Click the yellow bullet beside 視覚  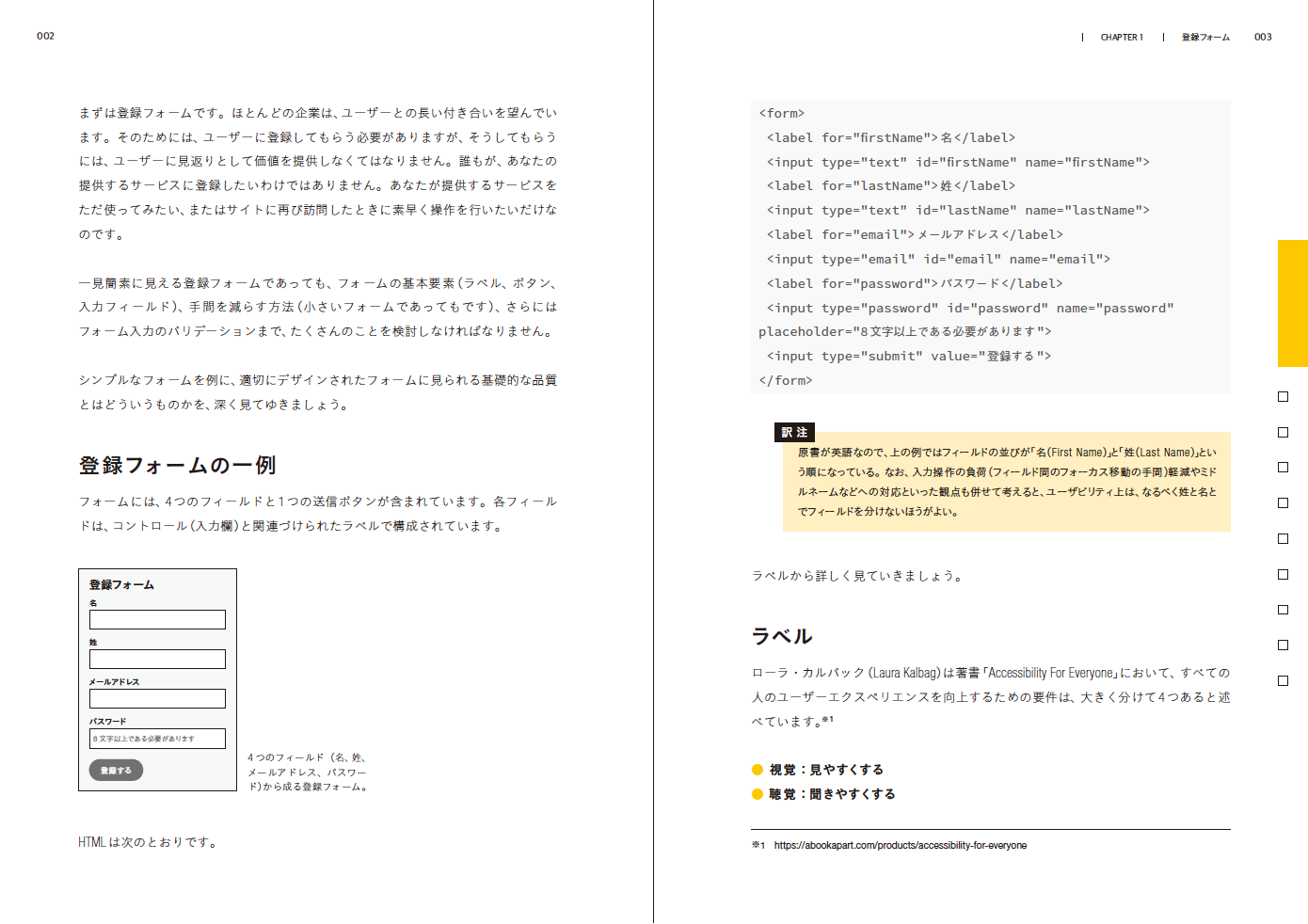tap(758, 770)
